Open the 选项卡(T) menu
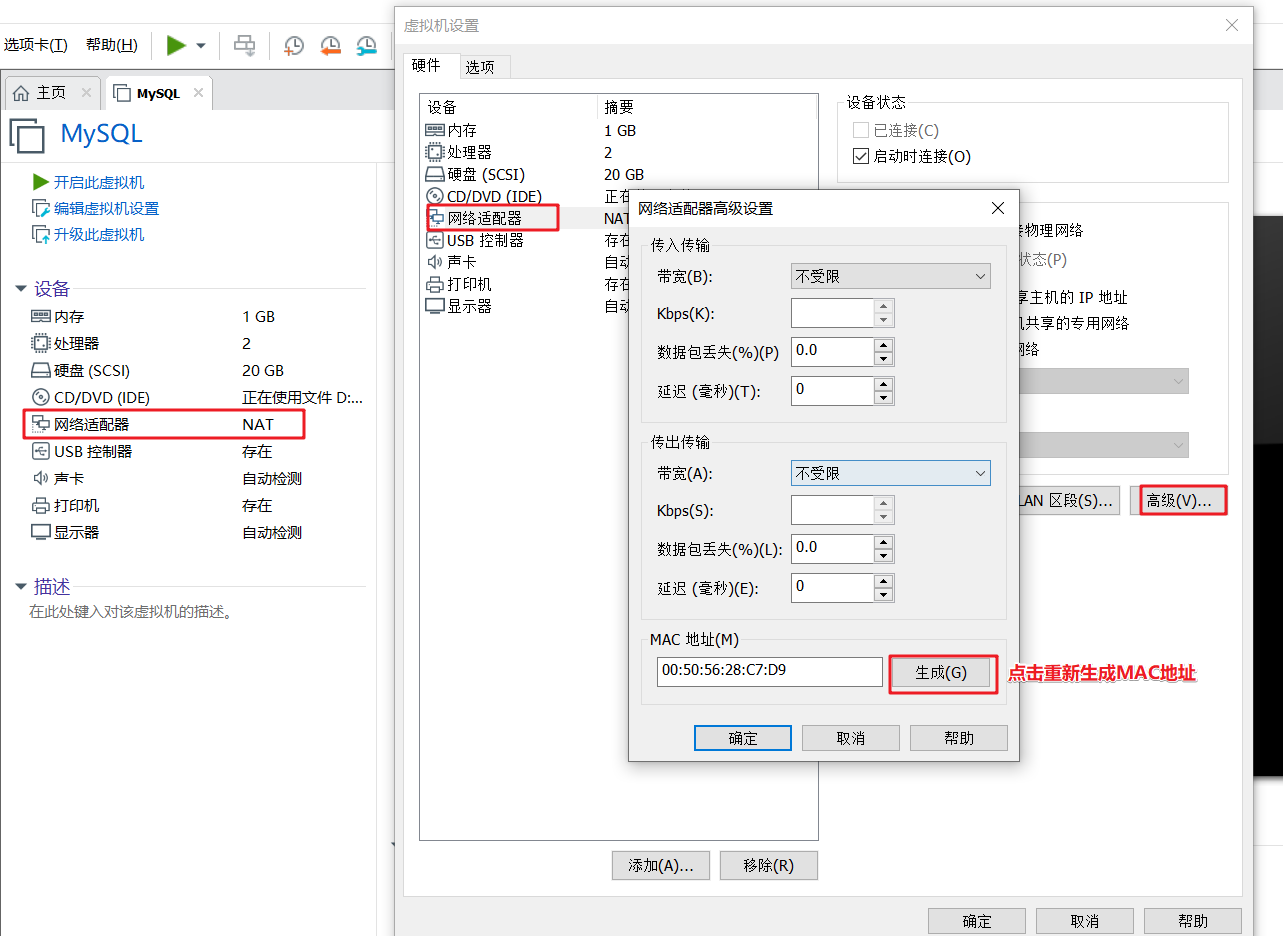1283x936 pixels. (36, 45)
